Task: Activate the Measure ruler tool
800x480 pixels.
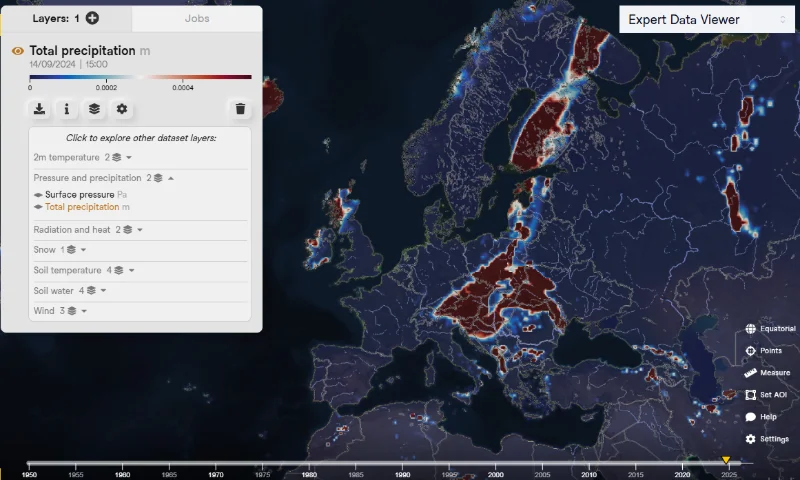Action: coord(751,373)
